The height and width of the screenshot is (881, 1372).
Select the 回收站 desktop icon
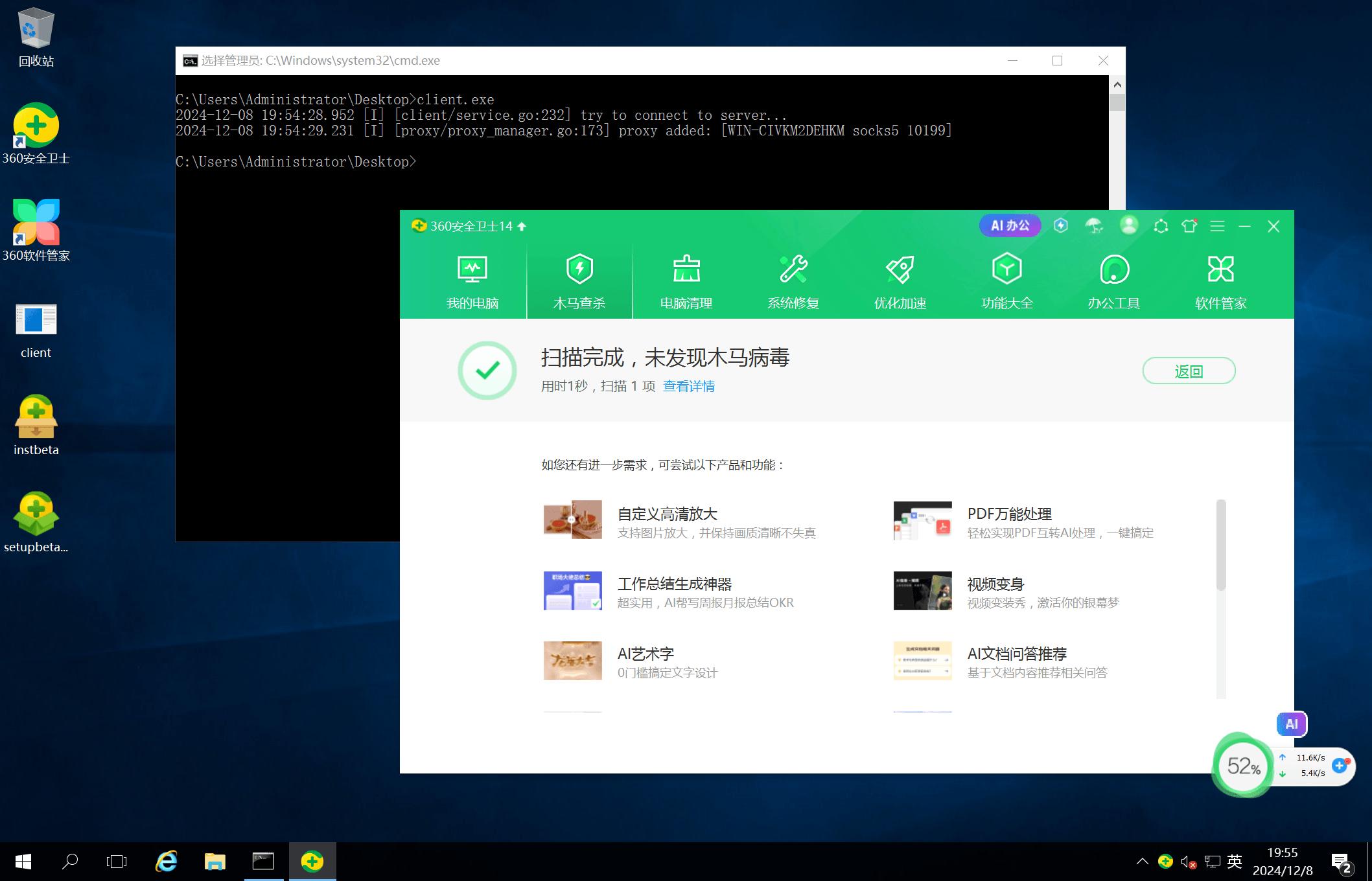[36, 38]
